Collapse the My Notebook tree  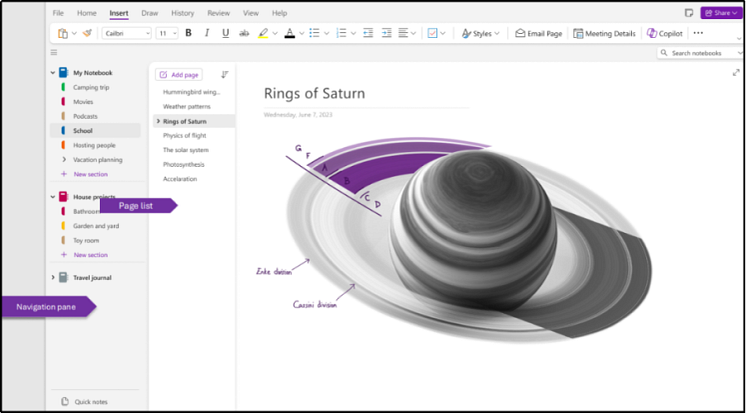(x=53, y=73)
